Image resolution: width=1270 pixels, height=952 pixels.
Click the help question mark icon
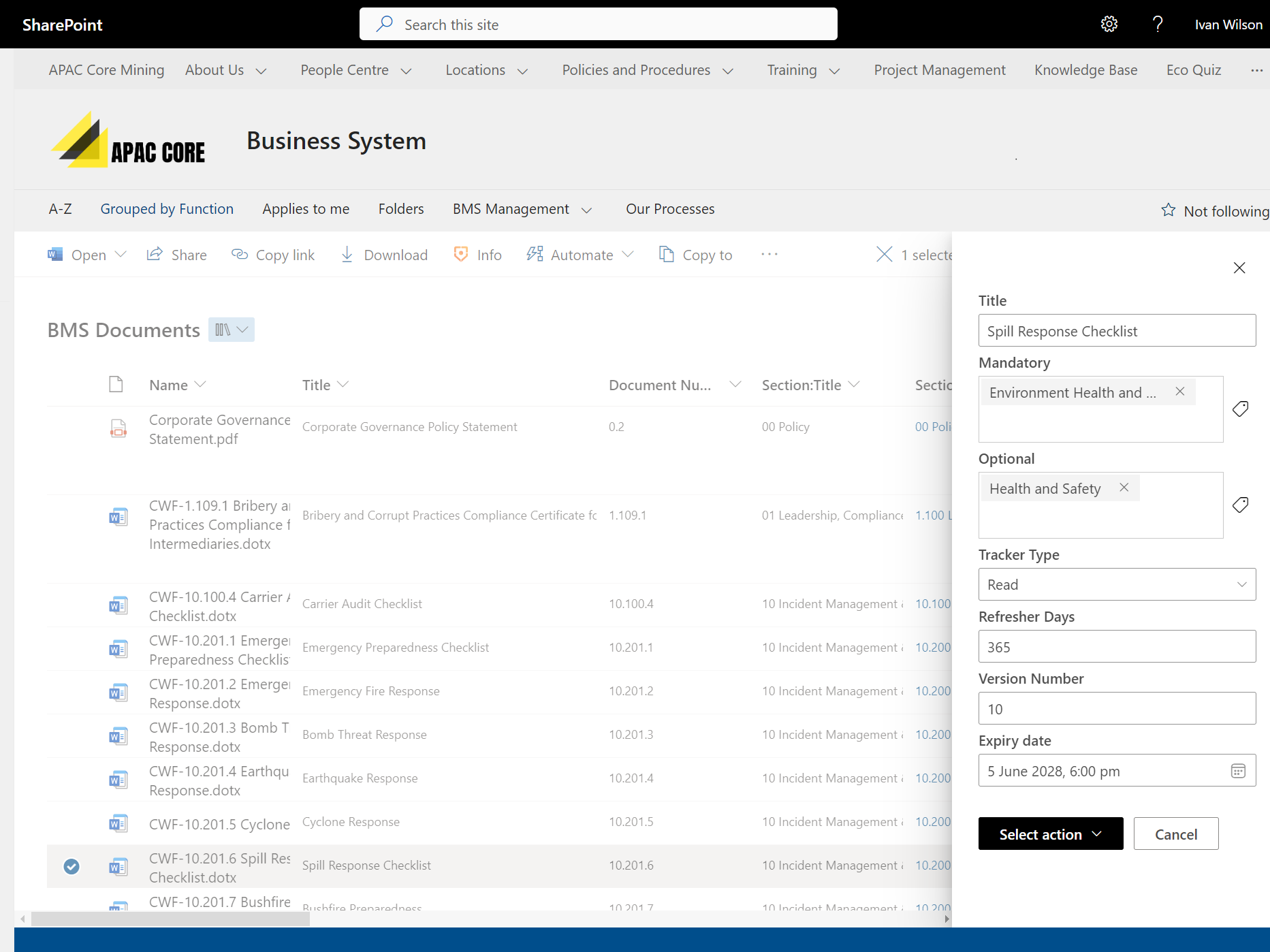point(1157,25)
